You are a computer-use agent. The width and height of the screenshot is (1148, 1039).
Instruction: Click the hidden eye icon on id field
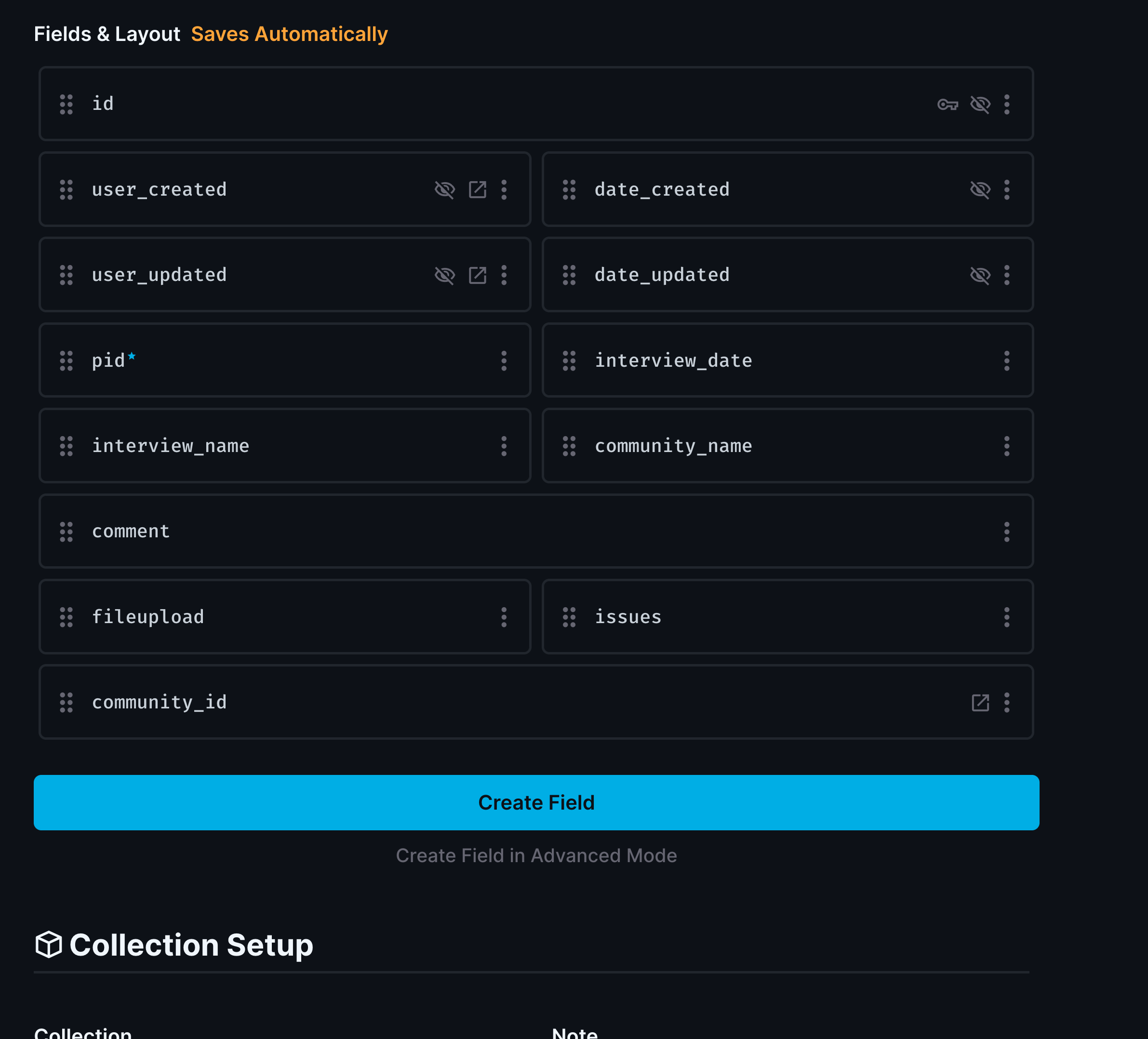click(980, 104)
